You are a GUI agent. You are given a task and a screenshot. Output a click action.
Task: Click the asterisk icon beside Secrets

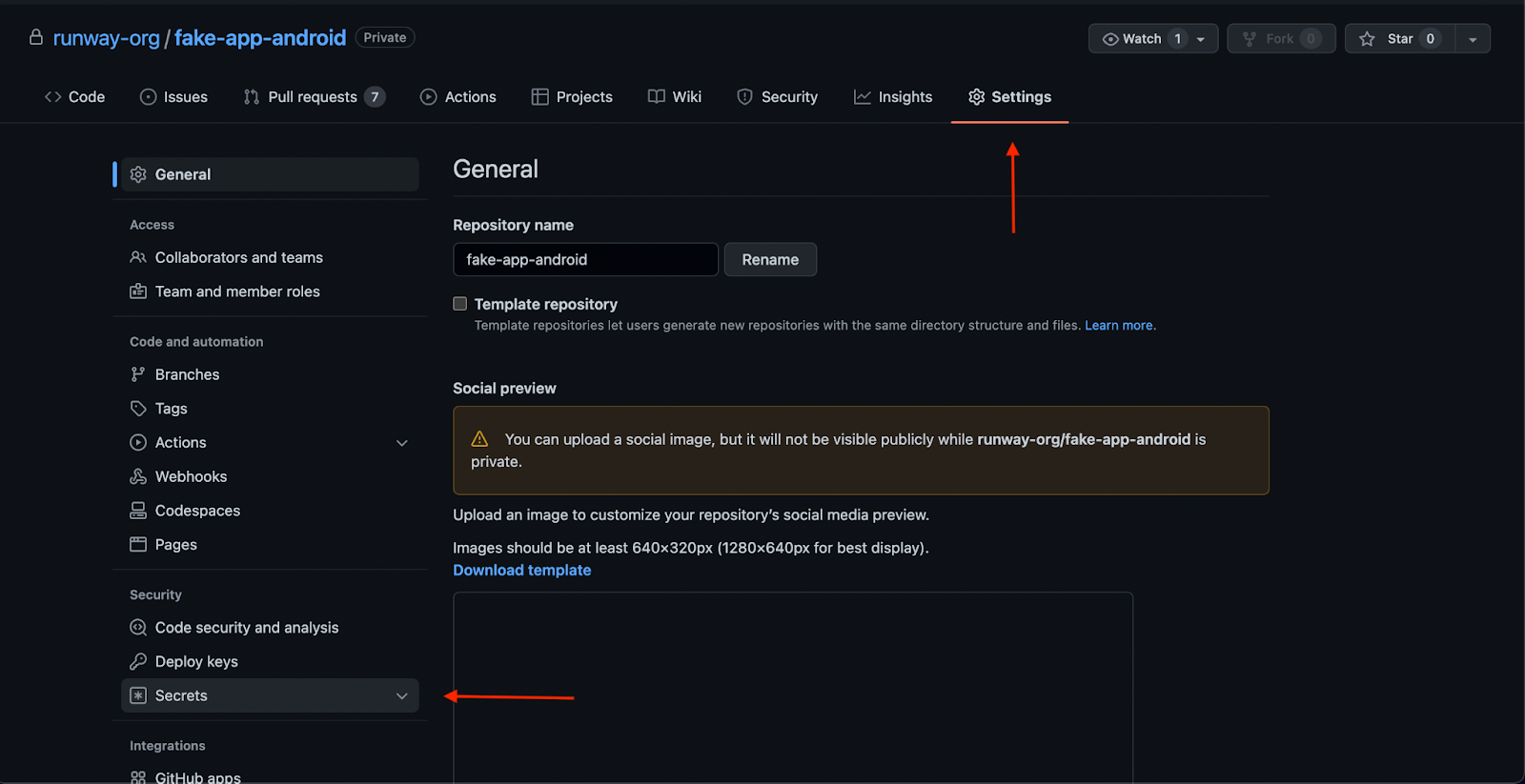(138, 695)
